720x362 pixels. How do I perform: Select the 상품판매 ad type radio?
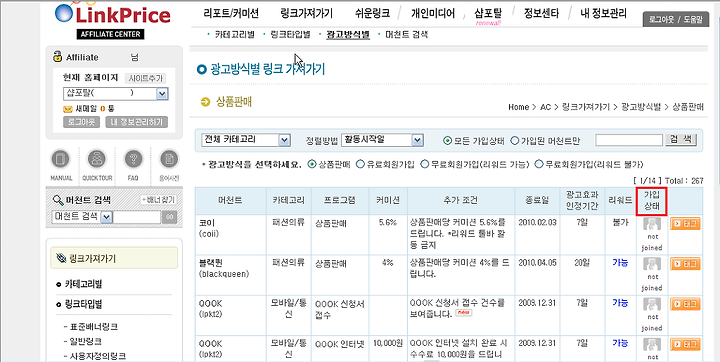[x=312, y=164]
